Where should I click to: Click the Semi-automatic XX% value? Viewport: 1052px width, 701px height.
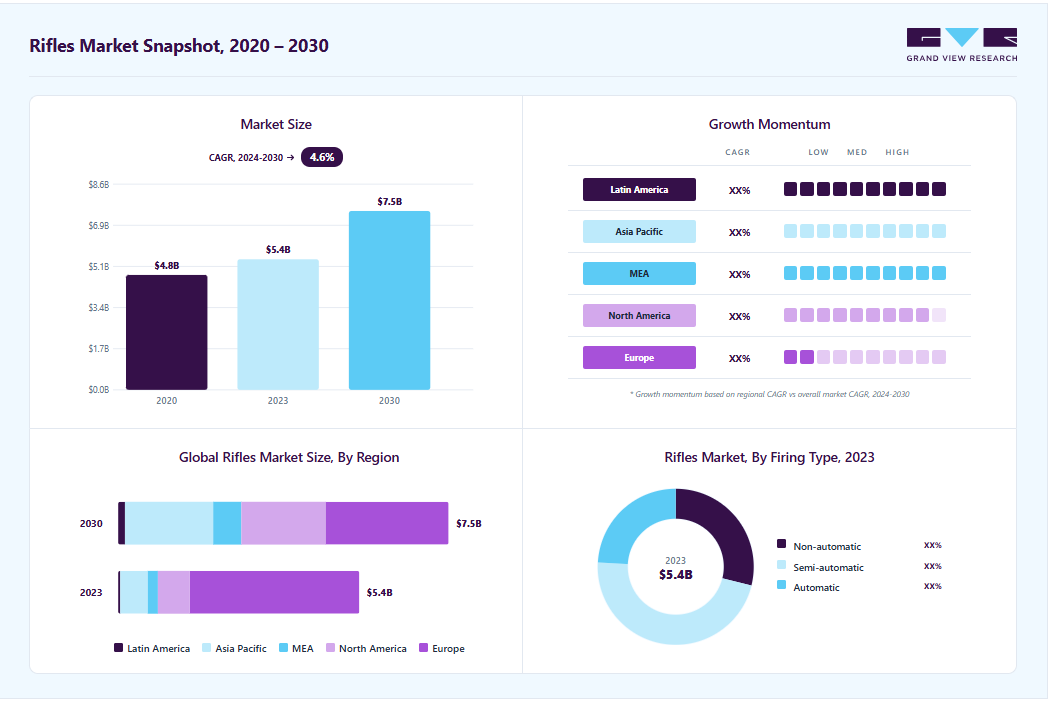pyautogui.click(x=933, y=566)
